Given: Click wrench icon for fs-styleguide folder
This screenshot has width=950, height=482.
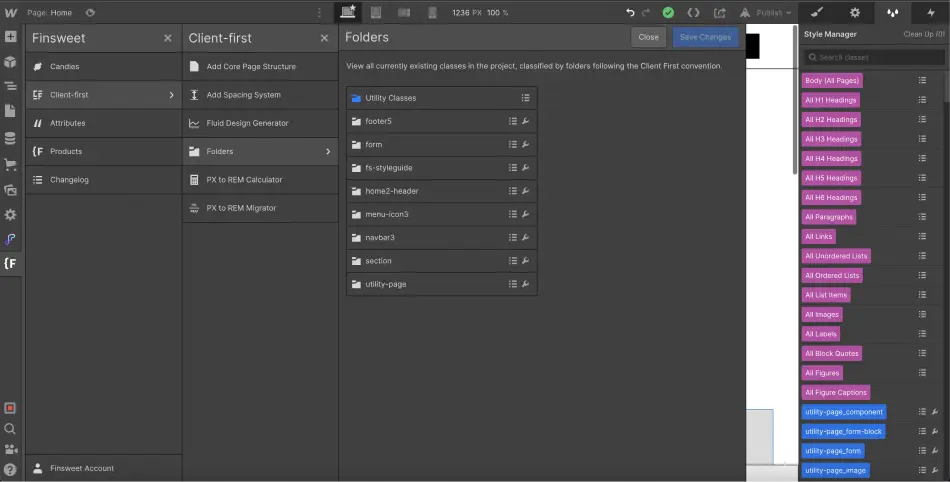Looking at the screenshot, I should 525,168.
